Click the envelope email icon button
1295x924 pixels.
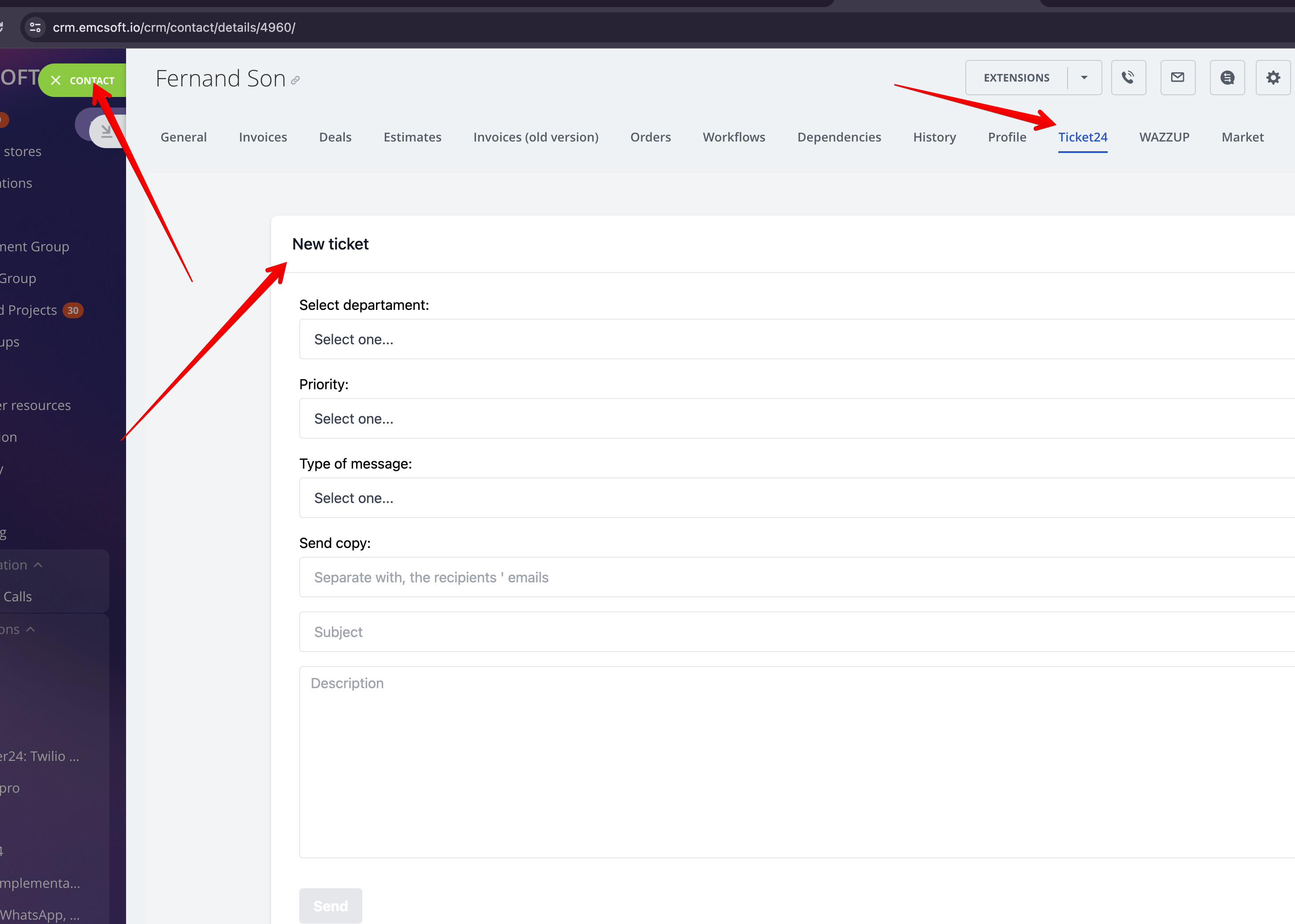click(1177, 78)
